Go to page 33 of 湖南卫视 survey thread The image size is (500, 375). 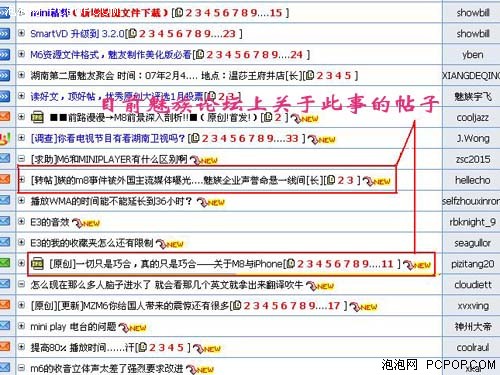pyautogui.click(x=292, y=138)
